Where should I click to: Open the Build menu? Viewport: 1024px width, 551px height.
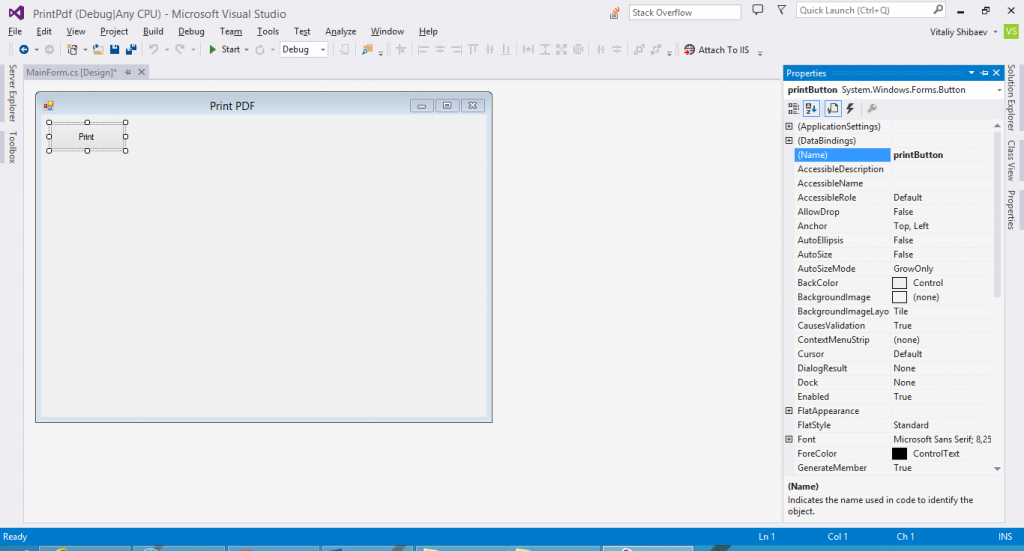(x=153, y=31)
